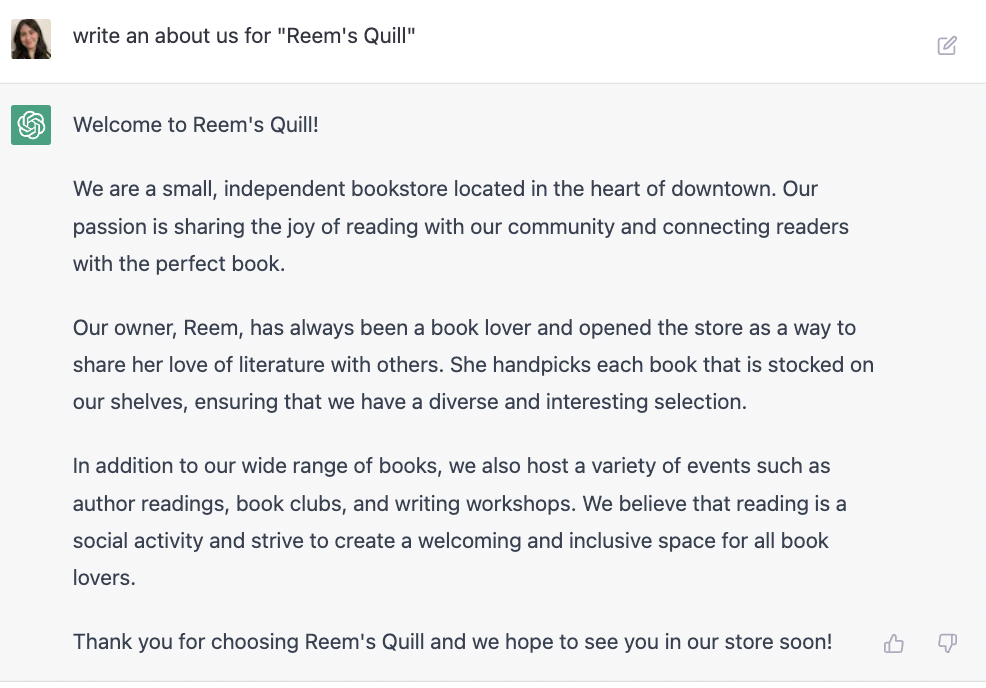Click the closing "Thank you for choosing" line
Screen dimensions: 986x688
(x=453, y=642)
